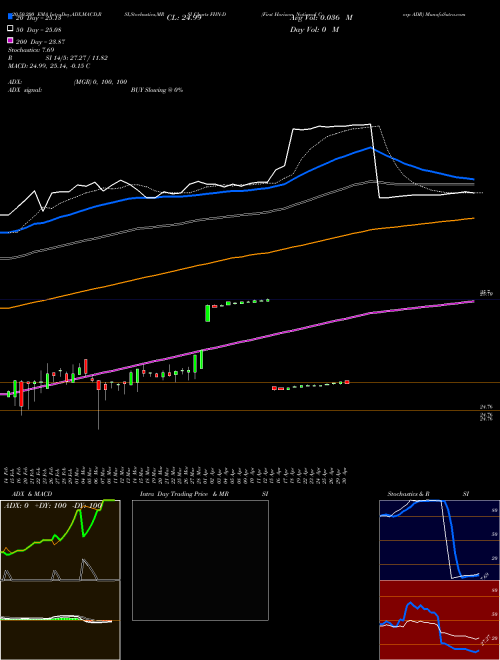
Task: Click the 'Stochastics: 7.69' readout
Action: coord(31,50)
